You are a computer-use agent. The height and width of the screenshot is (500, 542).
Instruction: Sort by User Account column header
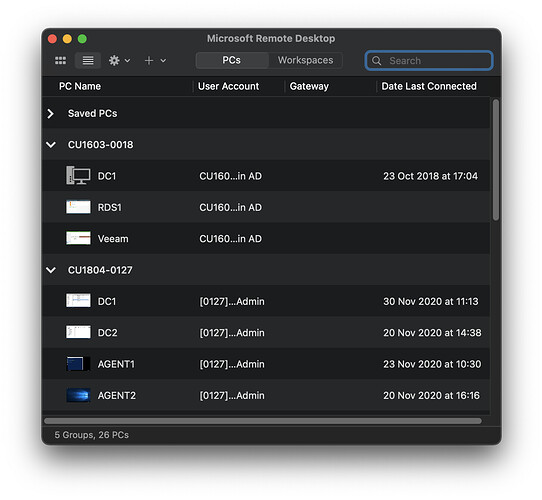[228, 86]
